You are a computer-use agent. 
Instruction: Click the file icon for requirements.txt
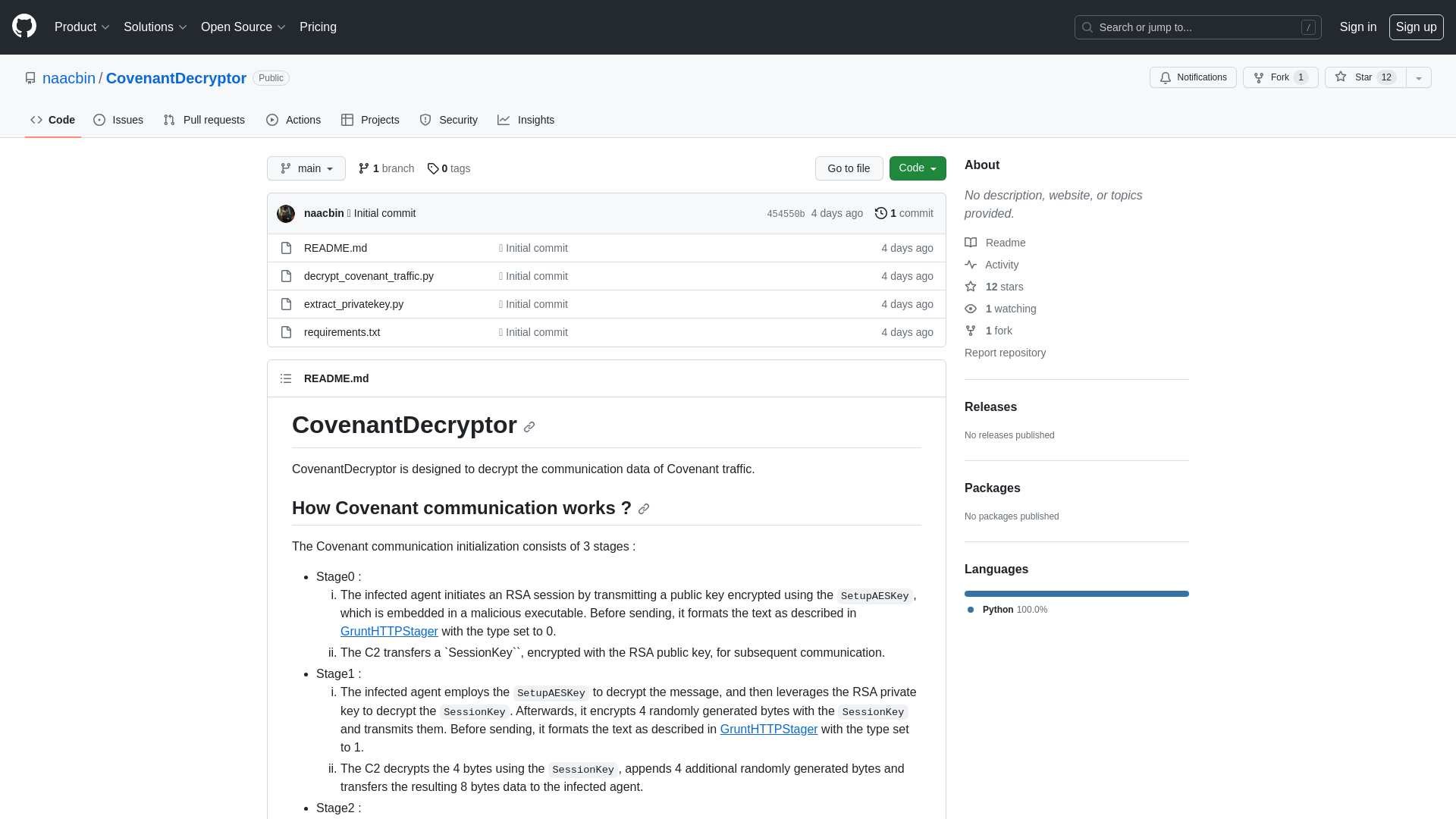click(286, 332)
